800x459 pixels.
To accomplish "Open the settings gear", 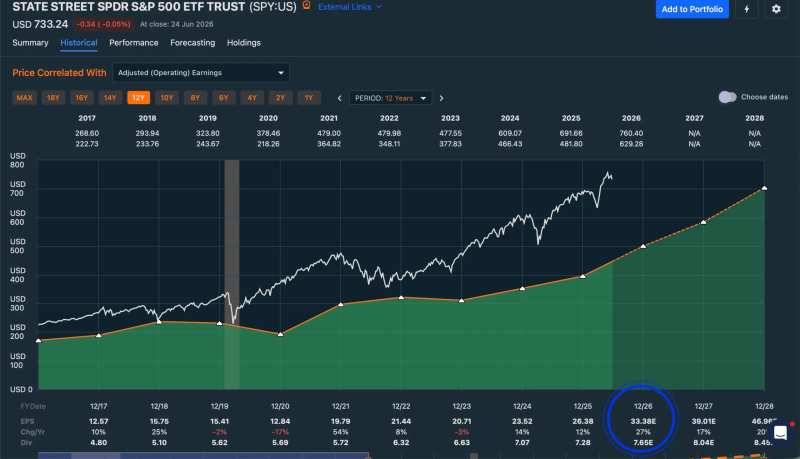I will [x=776, y=9].
